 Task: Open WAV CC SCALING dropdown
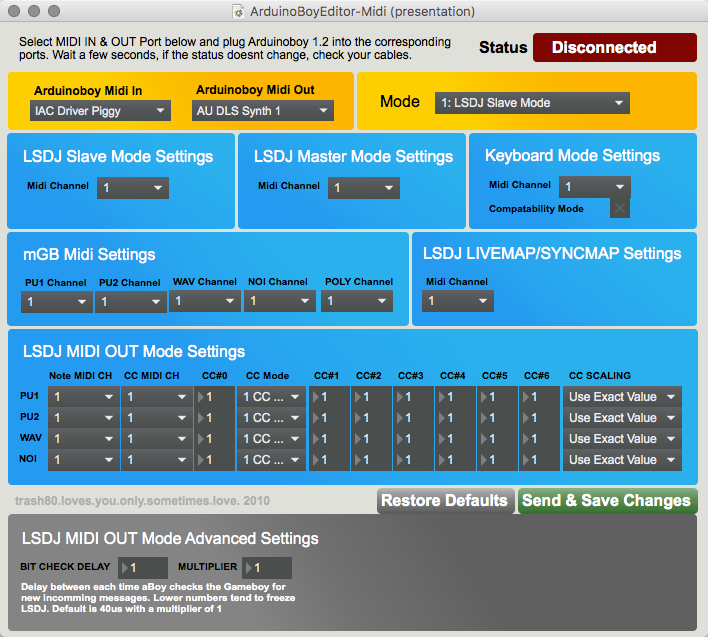622,439
